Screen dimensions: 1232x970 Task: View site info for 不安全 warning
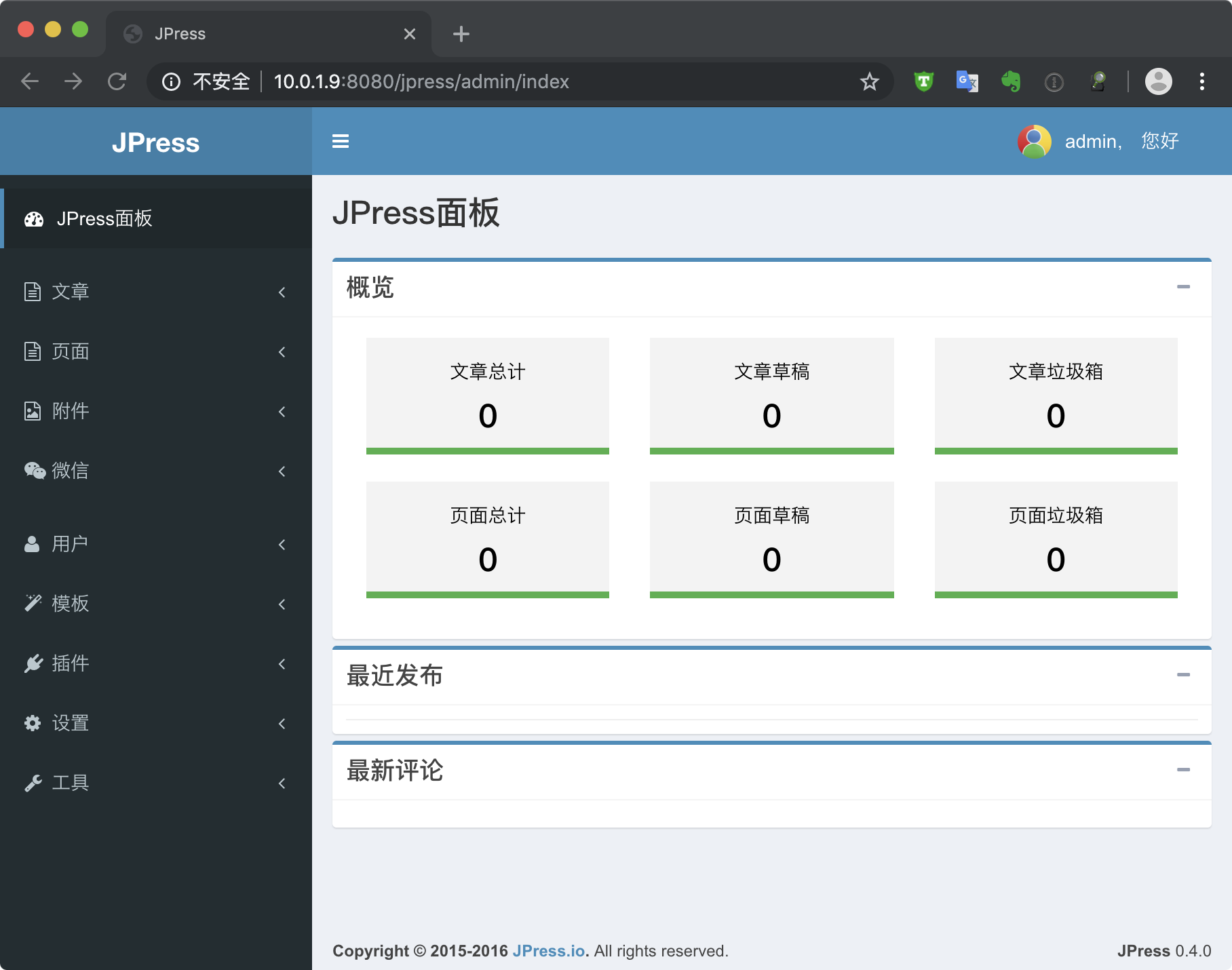point(206,81)
